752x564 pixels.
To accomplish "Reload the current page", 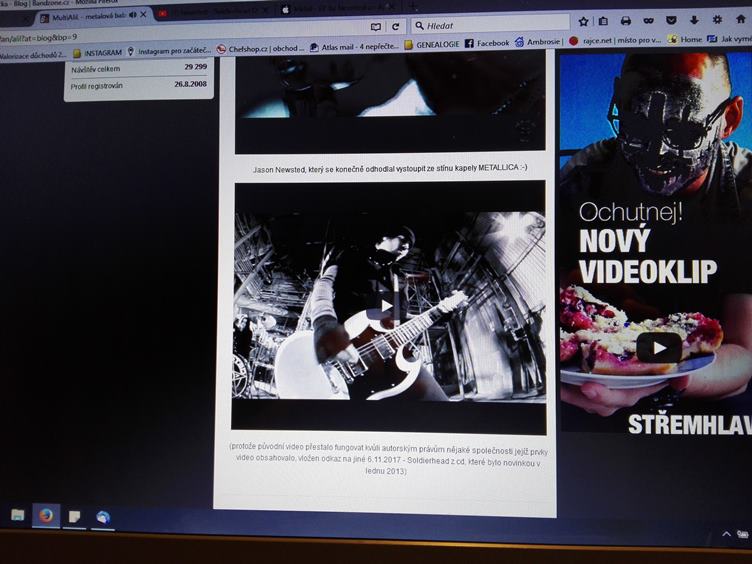I will click(x=396, y=26).
